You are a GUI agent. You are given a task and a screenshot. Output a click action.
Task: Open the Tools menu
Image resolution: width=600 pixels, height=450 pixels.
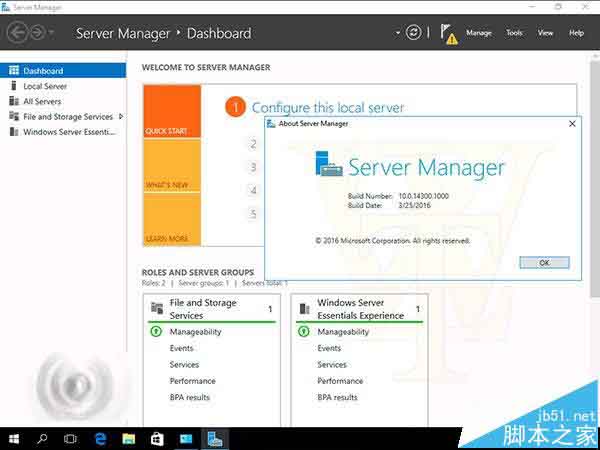point(514,33)
